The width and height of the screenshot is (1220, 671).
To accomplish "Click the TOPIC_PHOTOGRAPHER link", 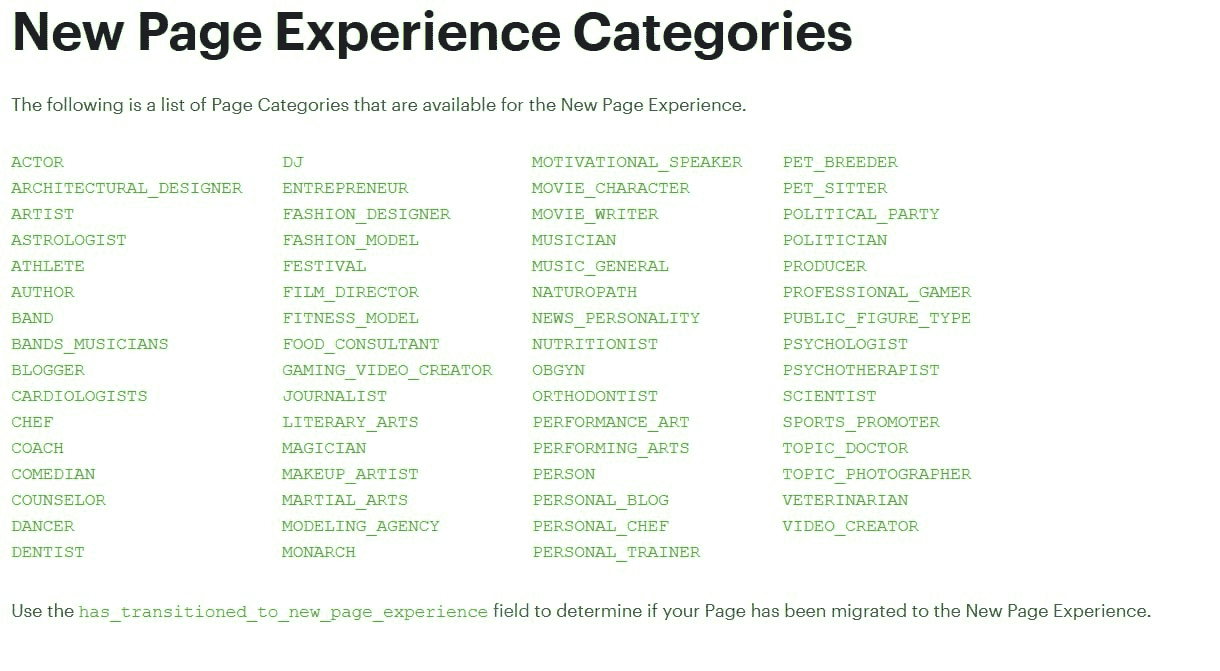I will [x=877, y=474].
